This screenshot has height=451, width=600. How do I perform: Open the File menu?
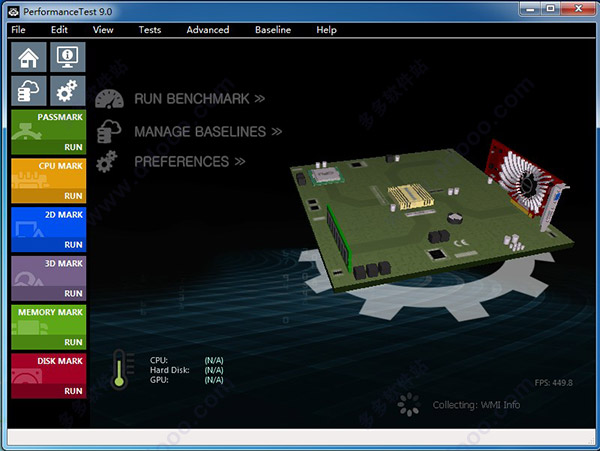[18, 30]
